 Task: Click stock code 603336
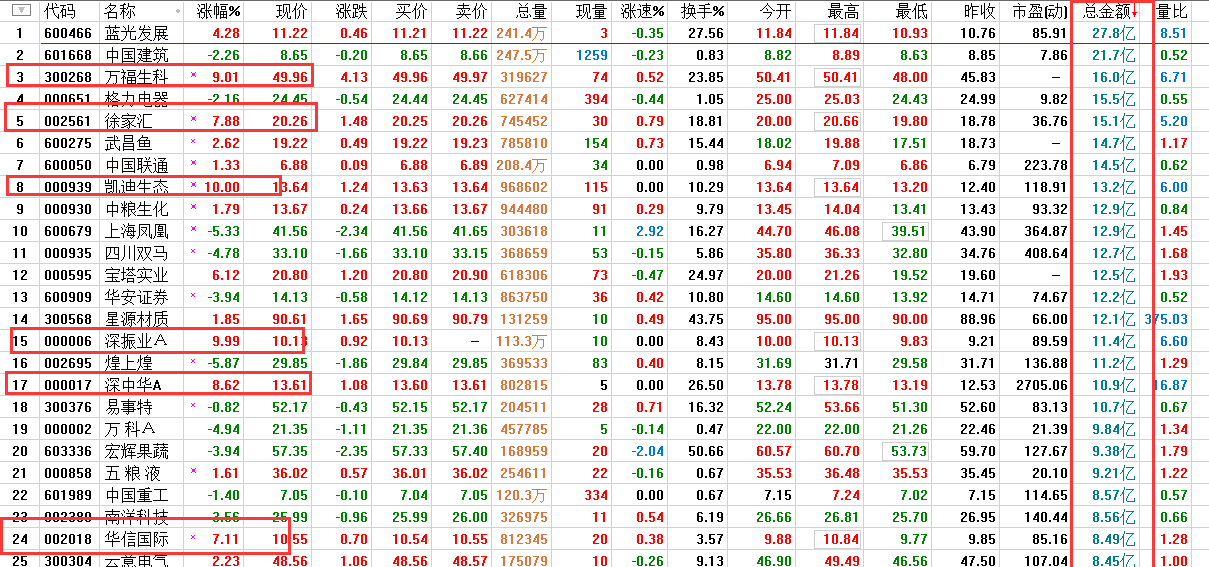[67, 451]
